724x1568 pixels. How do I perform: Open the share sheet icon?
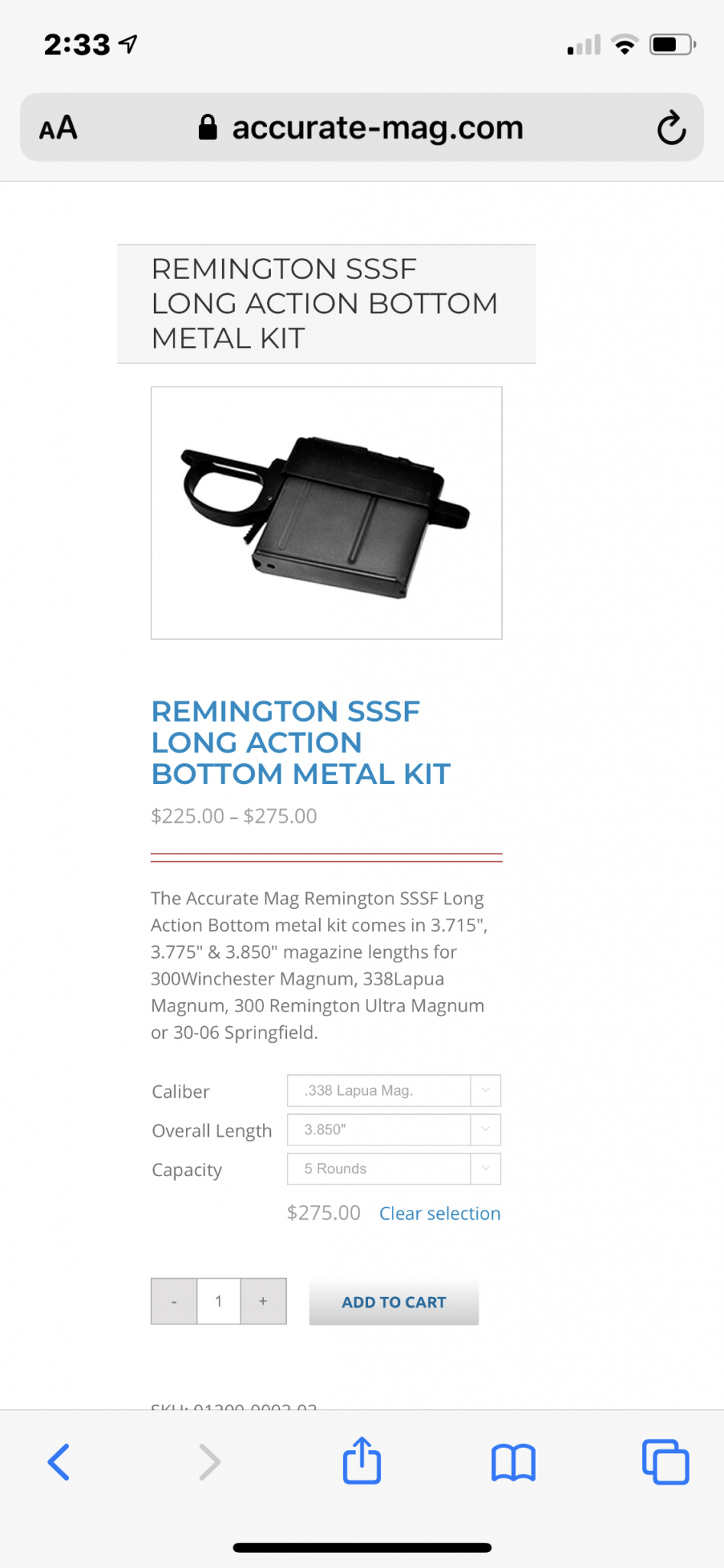pyautogui.click(x=361, y=1460)
